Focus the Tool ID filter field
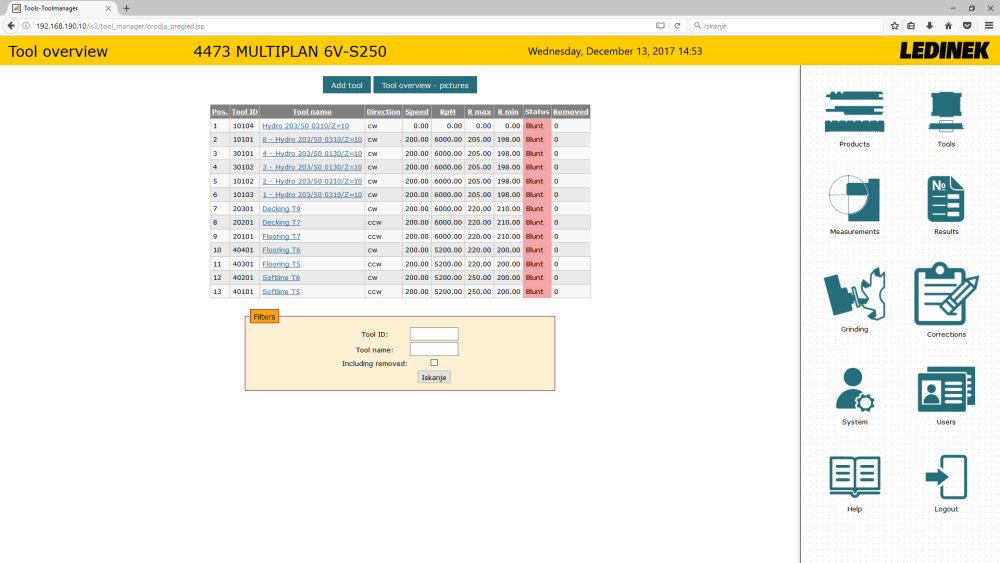Screen dimensions: 1000x563 434,334
